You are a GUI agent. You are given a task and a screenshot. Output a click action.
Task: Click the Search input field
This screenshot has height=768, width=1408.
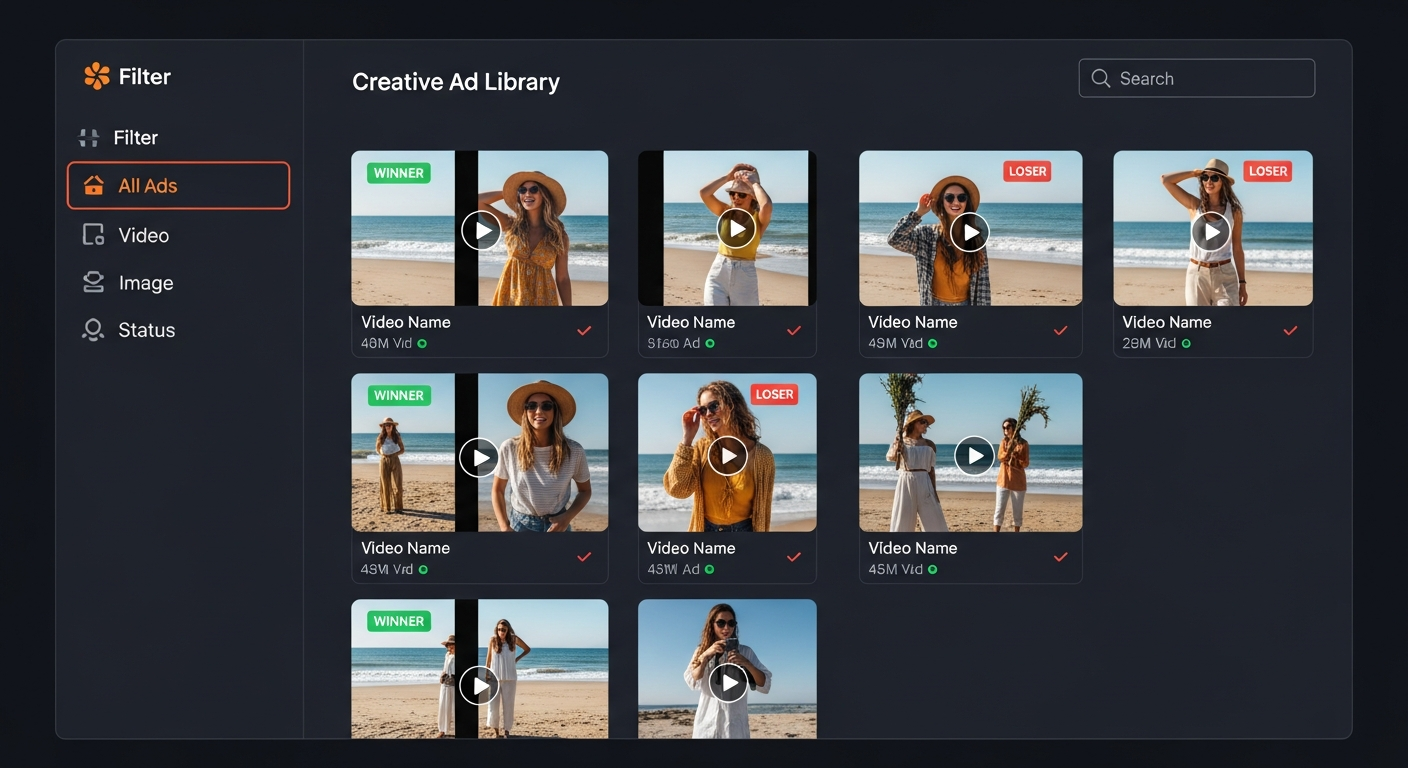(x=1196, y=77)
